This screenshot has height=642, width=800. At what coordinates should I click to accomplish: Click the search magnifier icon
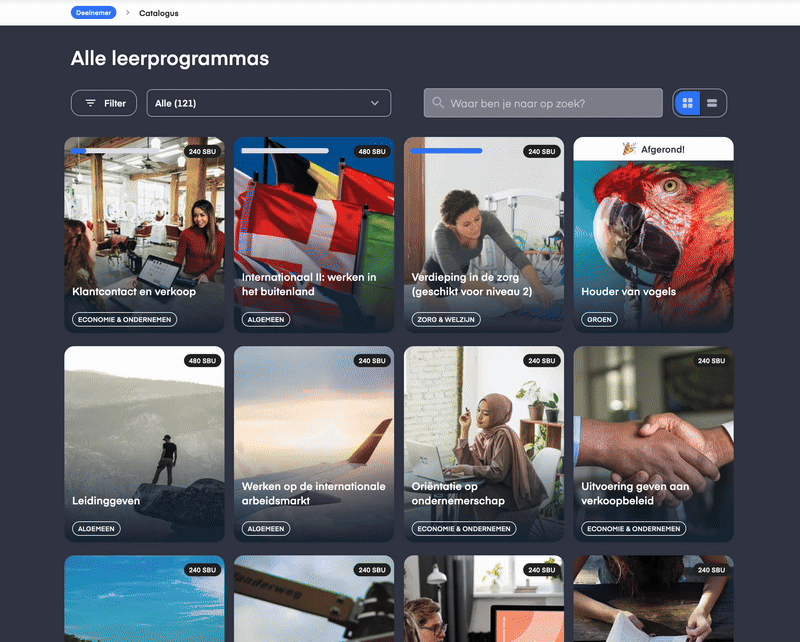point(438,103)
